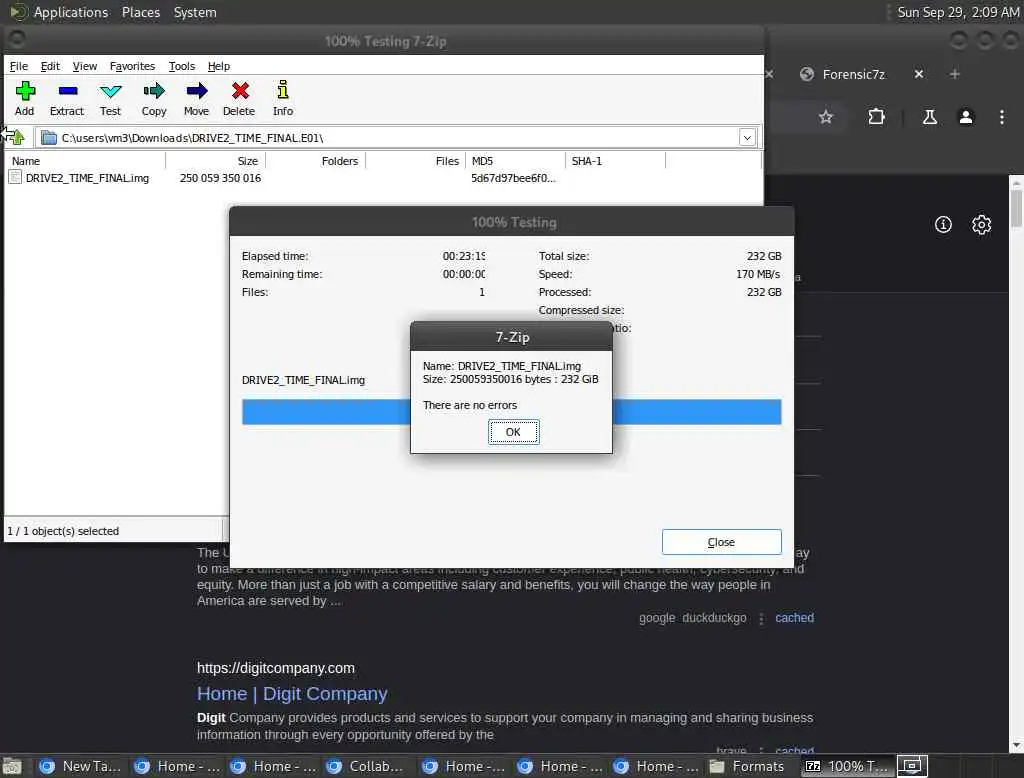This screenshot has height=778, width=1024.
Task: Click the workspace switcher icon in panel
Action: pyautogui.click(x=912, y=766)
